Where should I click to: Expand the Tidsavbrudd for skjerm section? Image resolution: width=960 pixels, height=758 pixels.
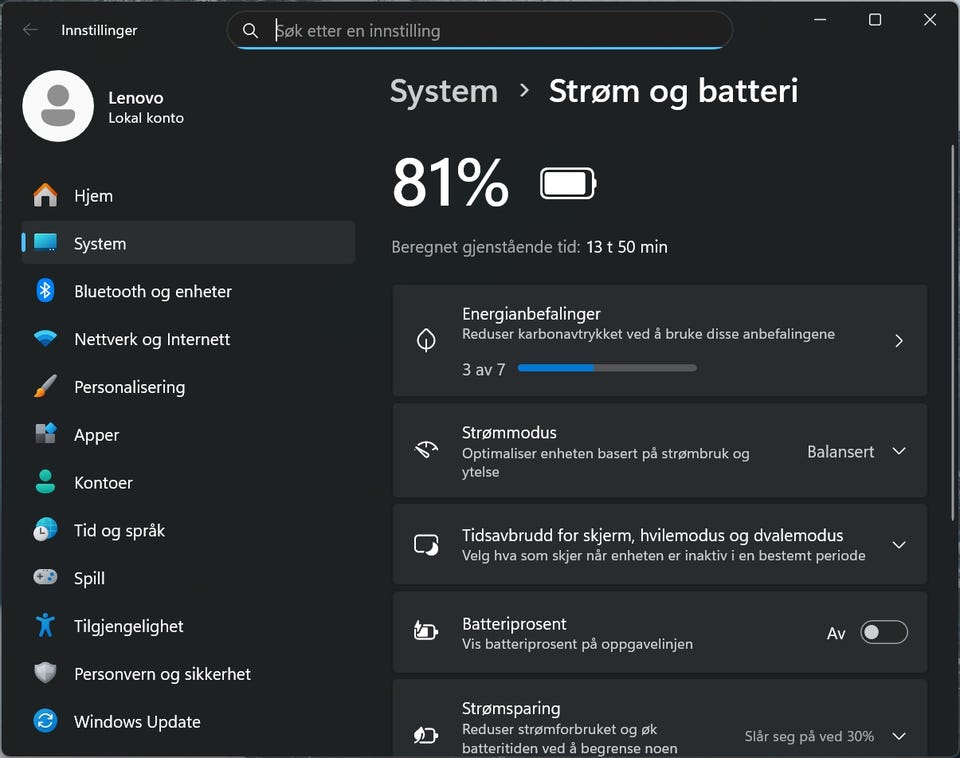pyautogui.click(x=899, y=545)
